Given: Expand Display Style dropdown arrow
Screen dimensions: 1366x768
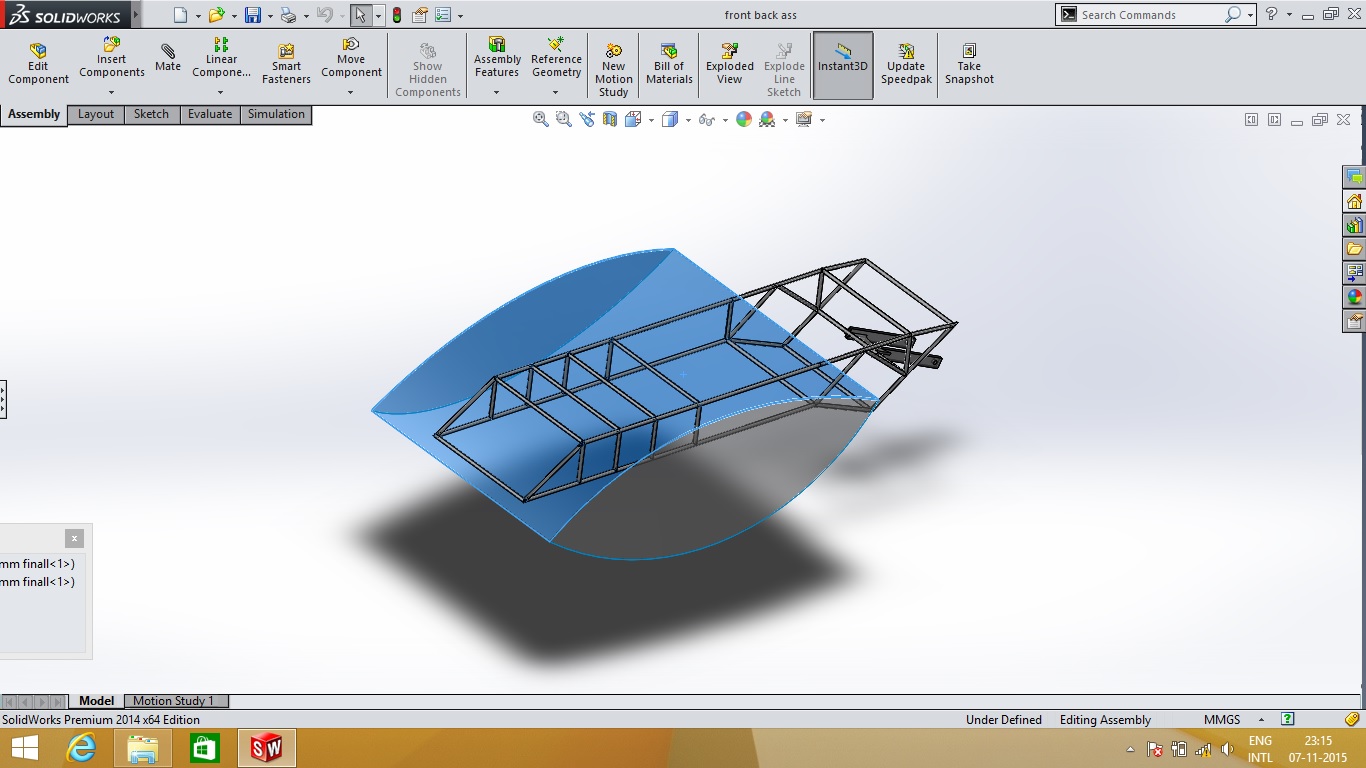Looking at the screenshot, I should (x=688, y=120).
